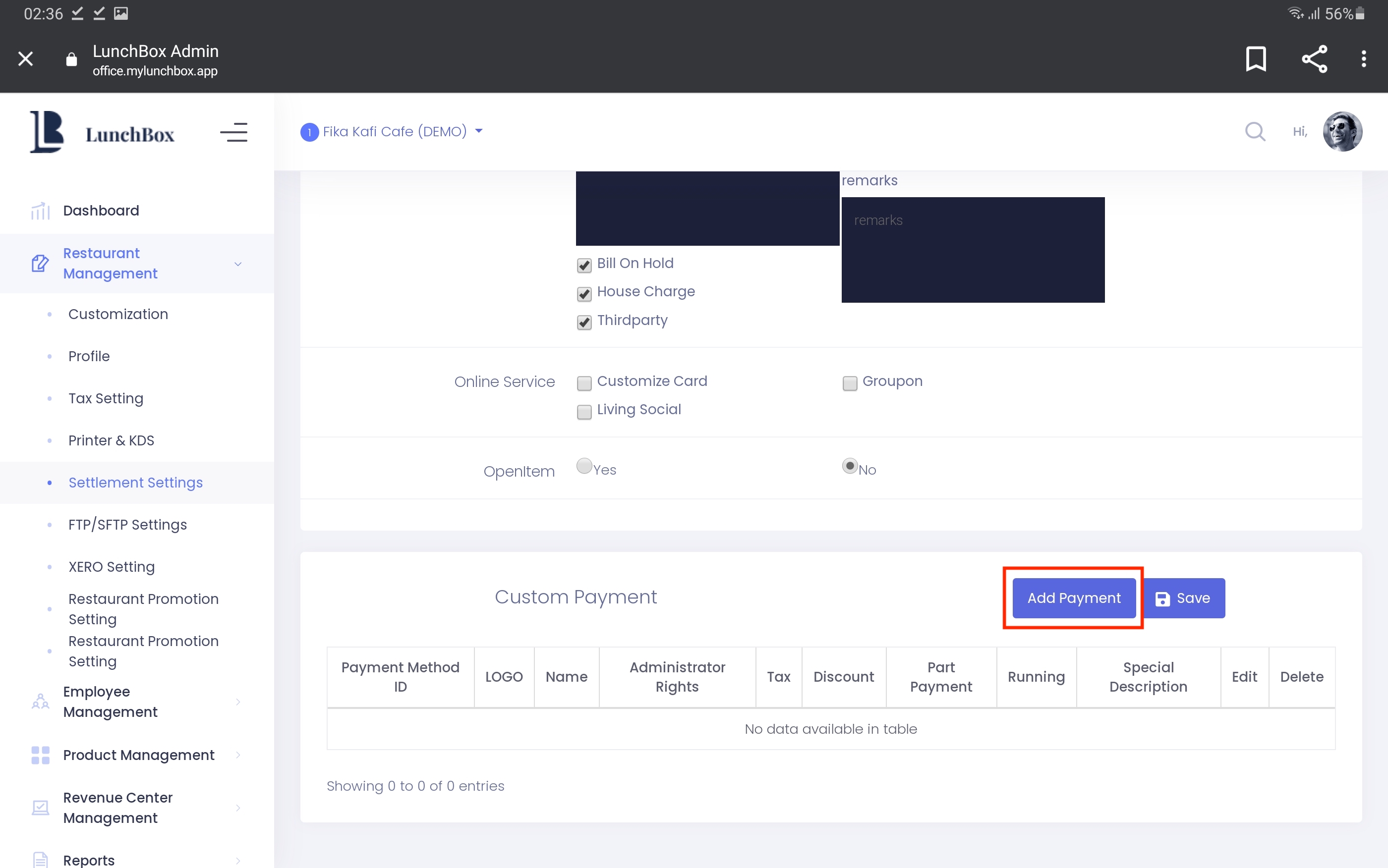Open Tax Setting page

(x=106, y=398)
